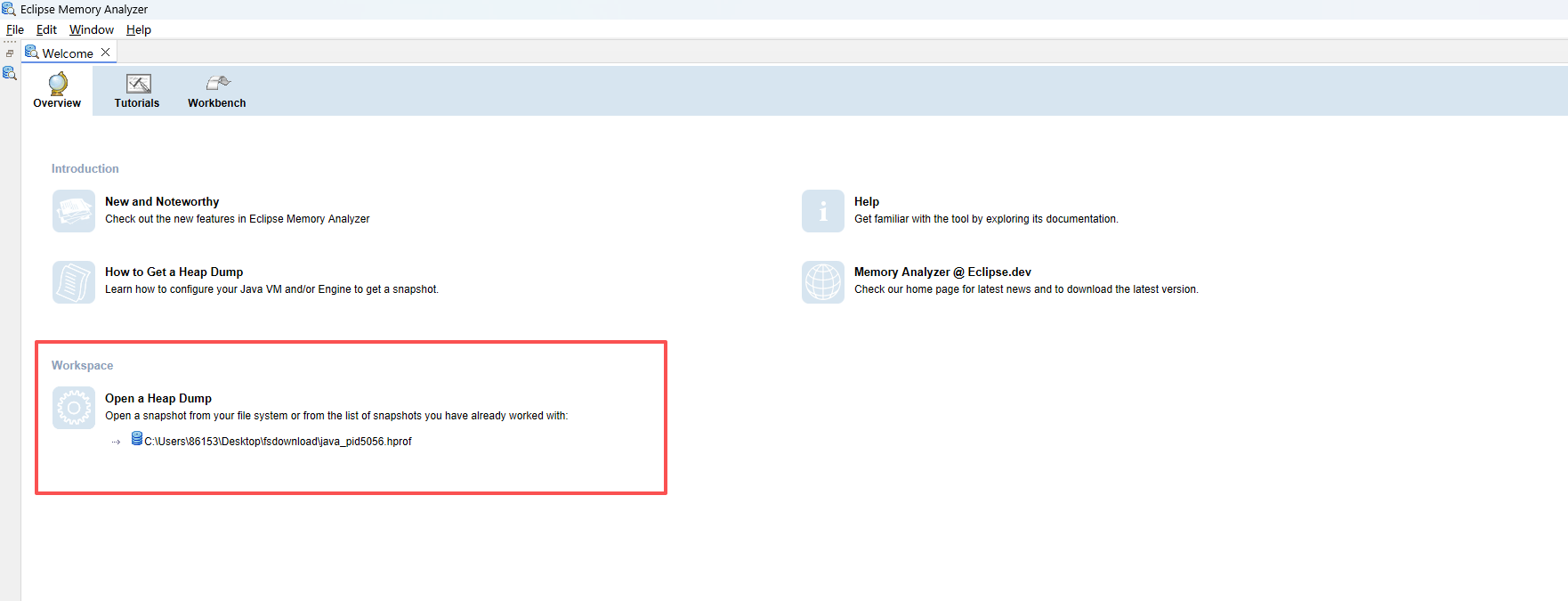
Task: Open the How to Get a Heap Dump link
Action: pyautogui.click(x=174, y=272)
